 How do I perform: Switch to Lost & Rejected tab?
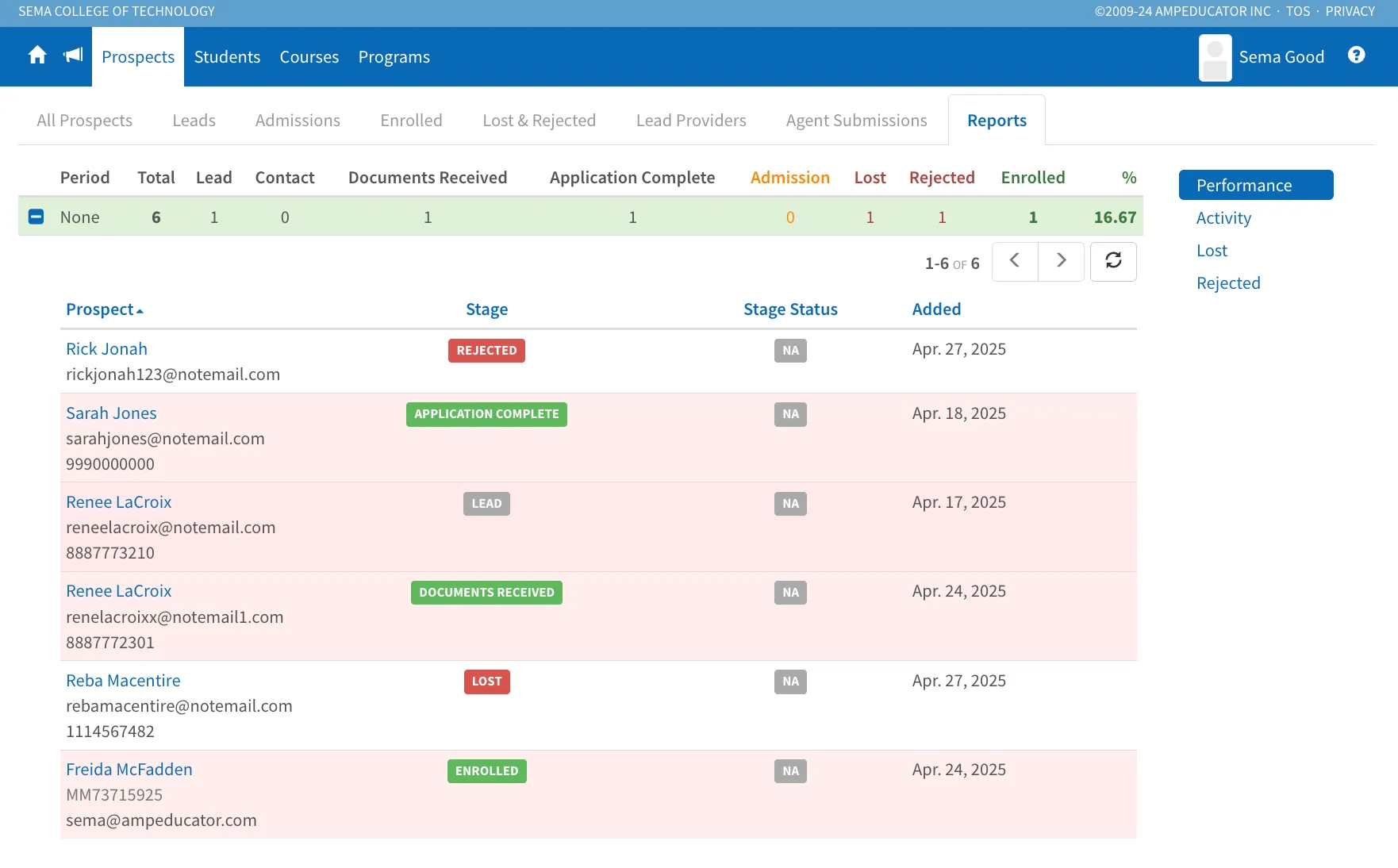coord(540,121)
